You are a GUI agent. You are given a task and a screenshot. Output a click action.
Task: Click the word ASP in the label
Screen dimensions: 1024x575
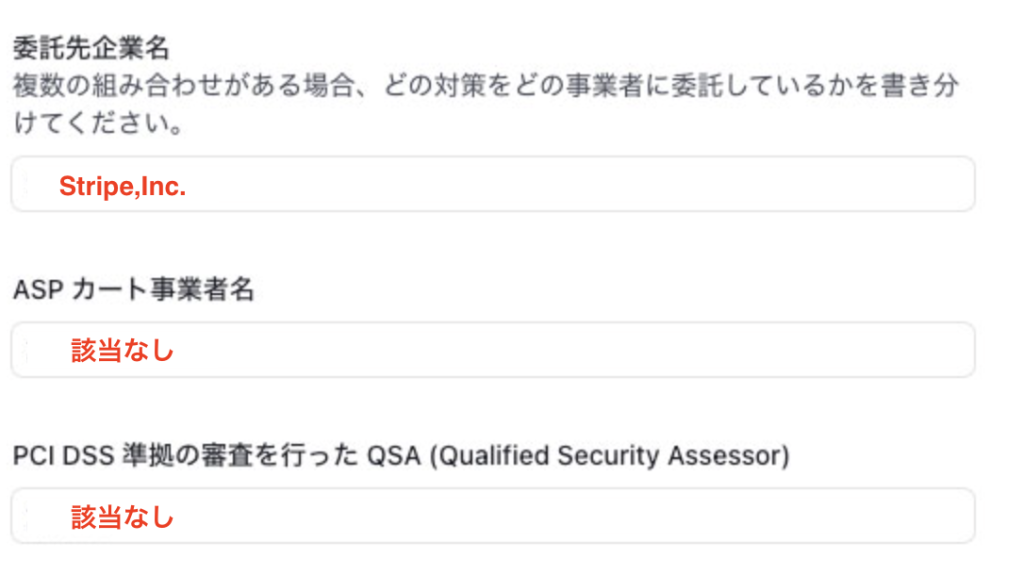(x=34, y=290)
